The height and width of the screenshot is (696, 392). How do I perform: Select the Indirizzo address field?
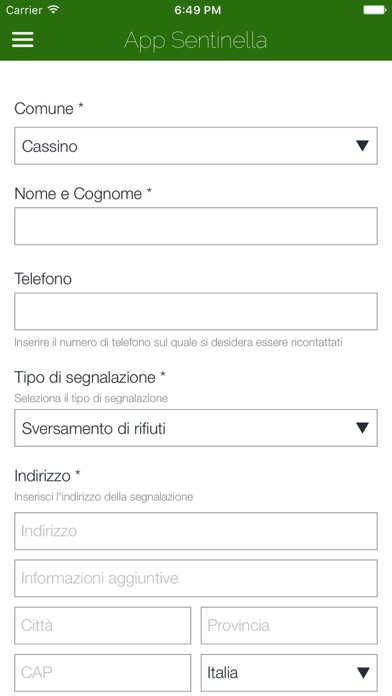tap(196, 531)
